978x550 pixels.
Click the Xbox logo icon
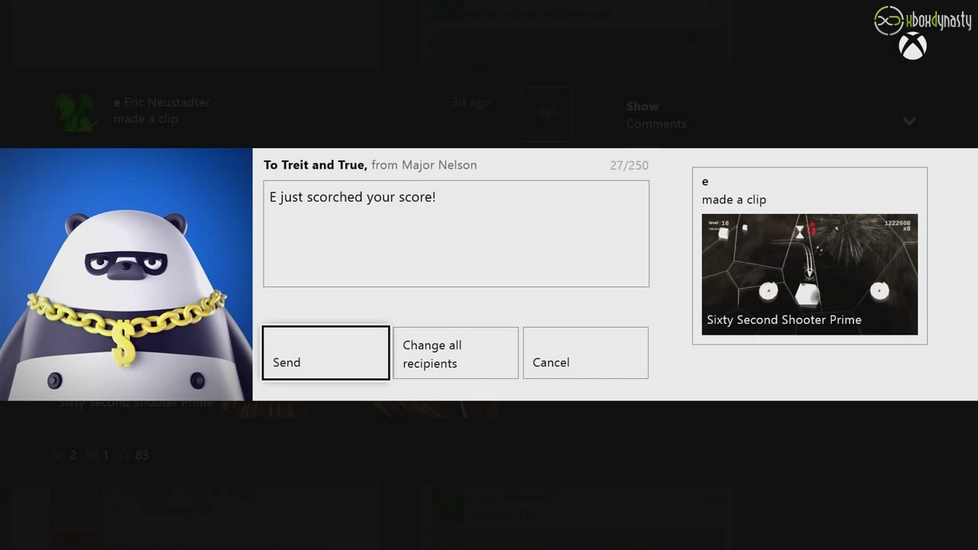pos(912,46)
